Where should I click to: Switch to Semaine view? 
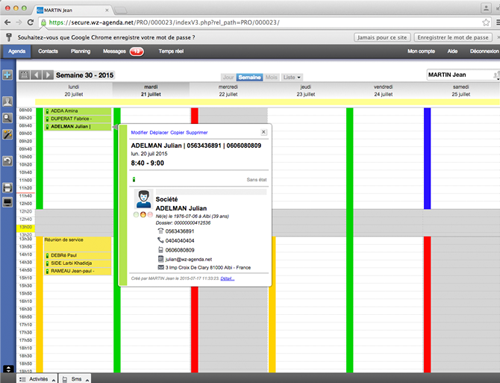tap(250, 77)
